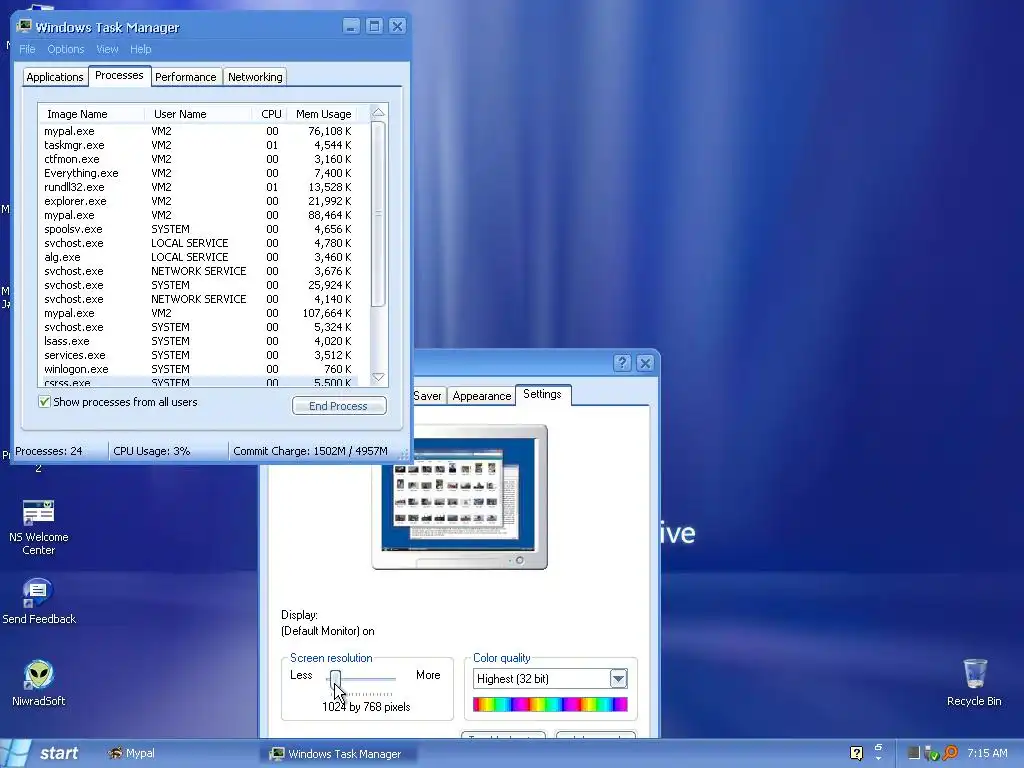The width and height of the screenshot is (1024, 768).
Task: Click the color quality rainbow bar
Action: tap(550, 704)
